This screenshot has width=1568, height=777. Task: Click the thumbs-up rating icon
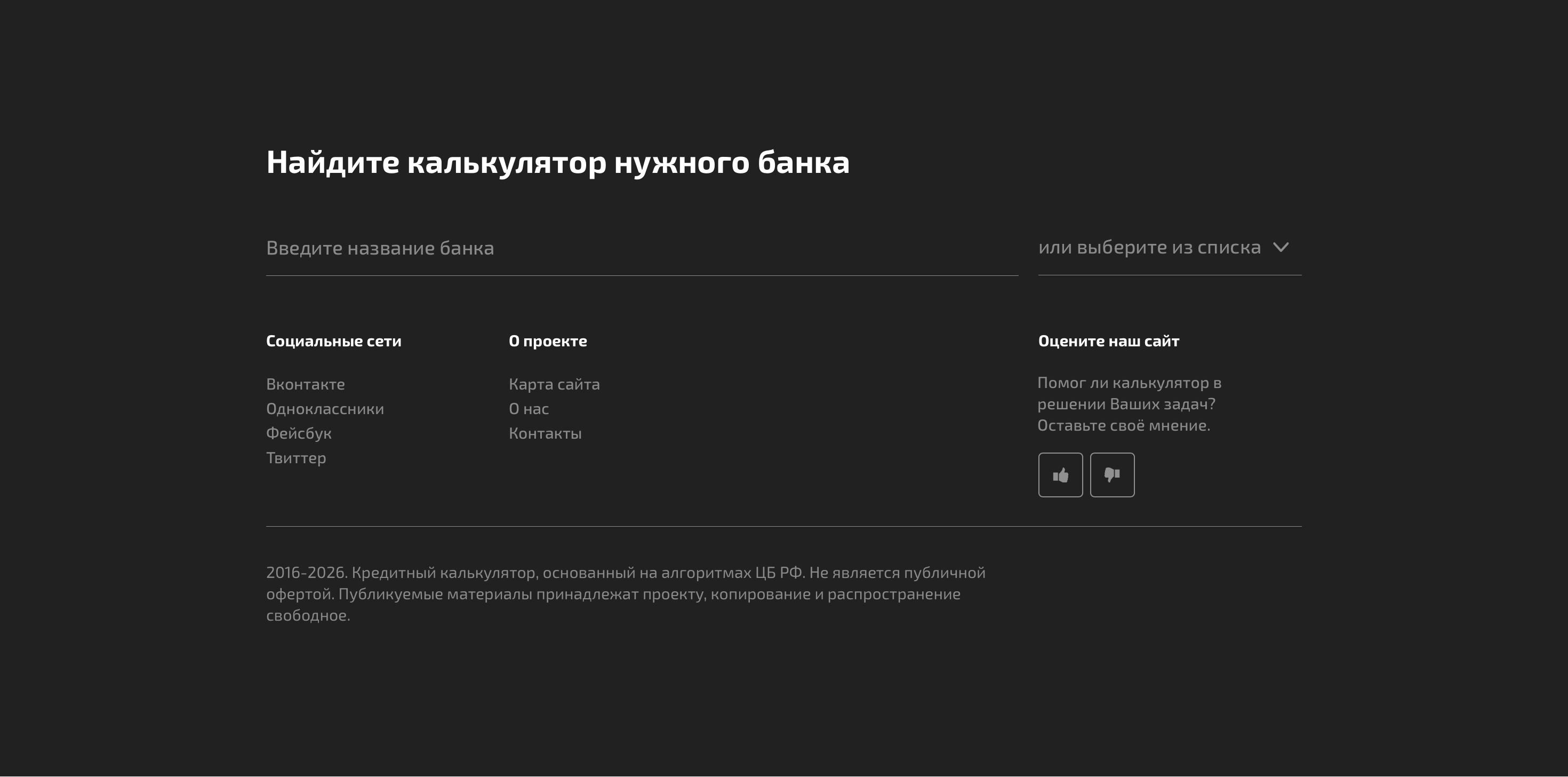point(1060,475)
